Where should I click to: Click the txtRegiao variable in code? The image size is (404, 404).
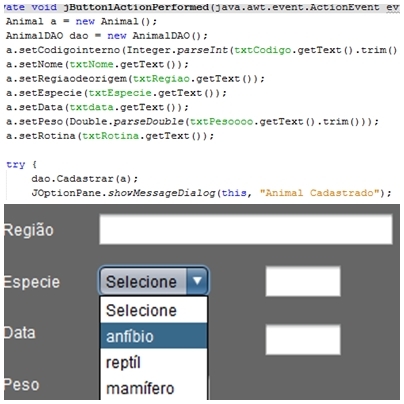pyautogui.click(x=161, y=79)
